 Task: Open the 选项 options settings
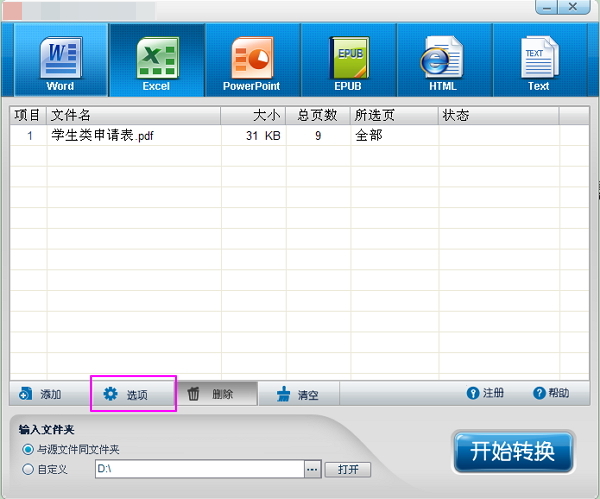133,393
